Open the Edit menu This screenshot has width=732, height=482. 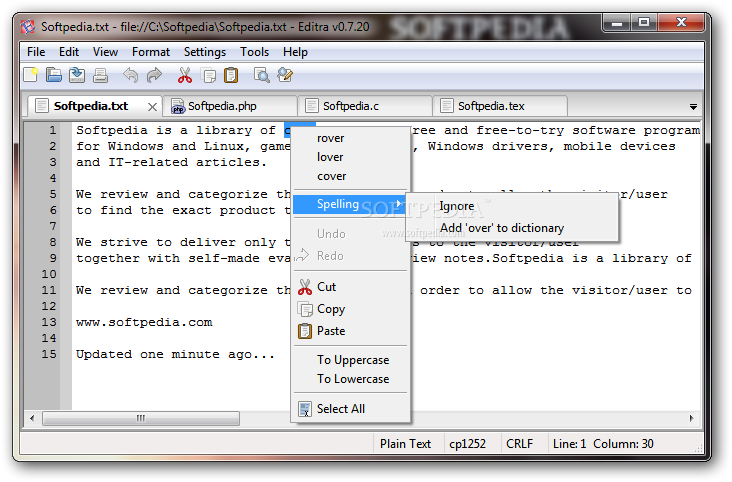click(x=69, y=52)
